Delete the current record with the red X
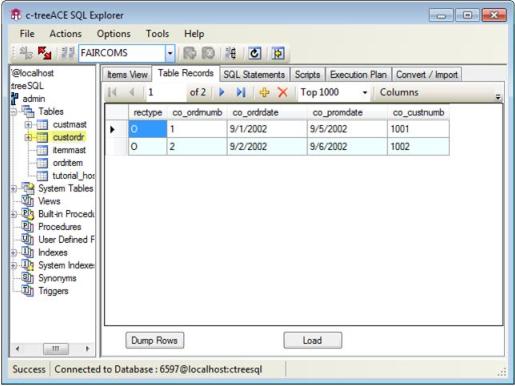The height and width of the screenshot is (386, 515). click(283, 92)
